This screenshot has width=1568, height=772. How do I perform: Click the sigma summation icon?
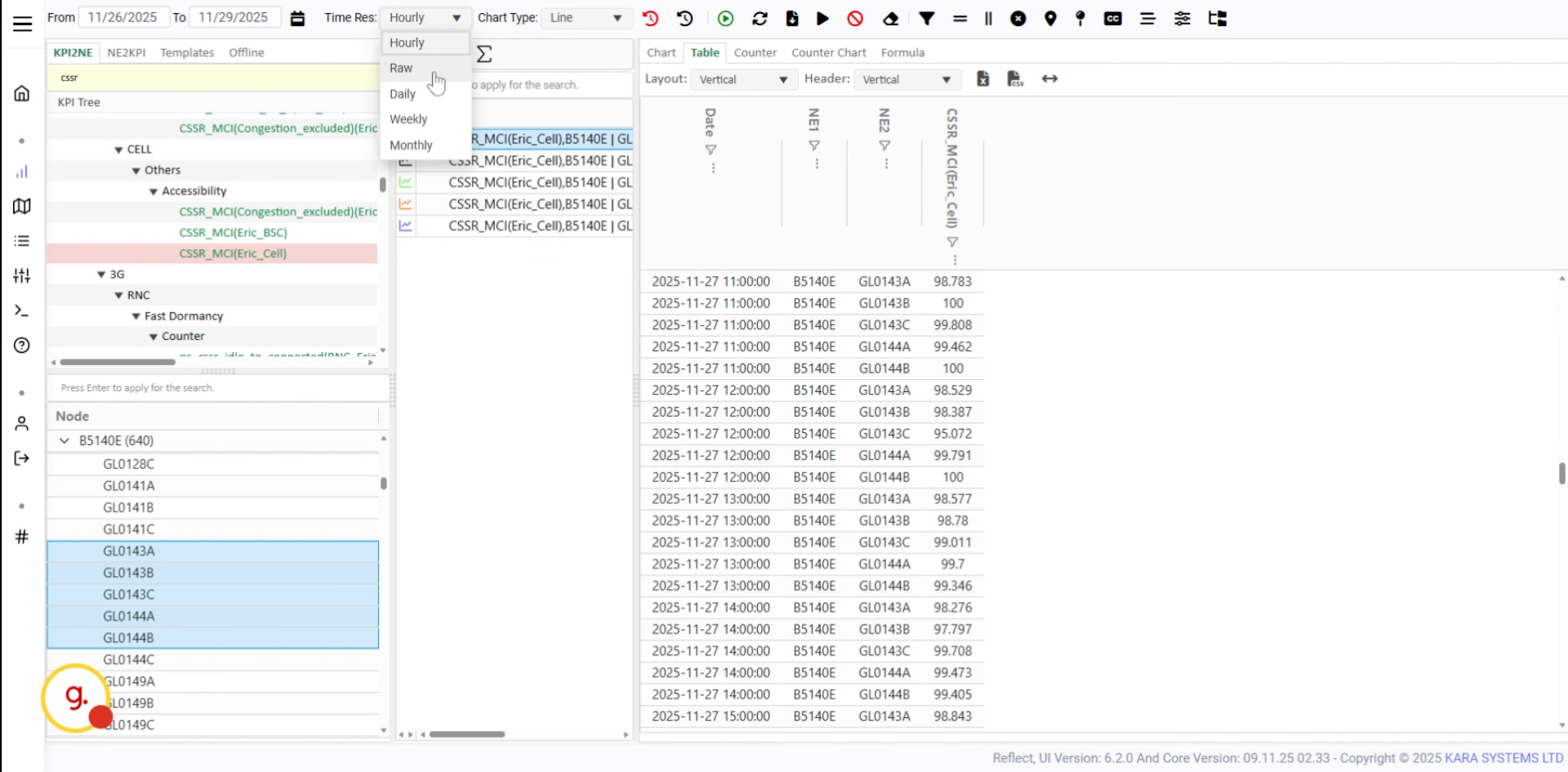(484, 54)
